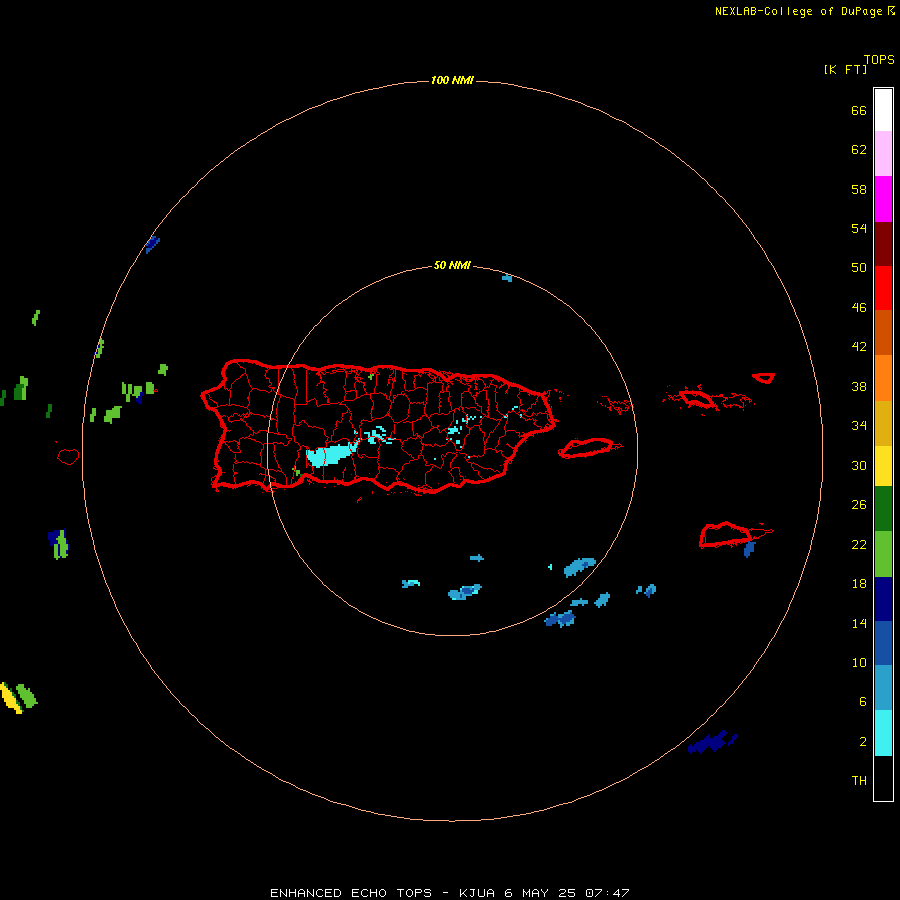Click the "50 NMI" range ring label
This screenshot has width=900, height=900.
[452, 265]
